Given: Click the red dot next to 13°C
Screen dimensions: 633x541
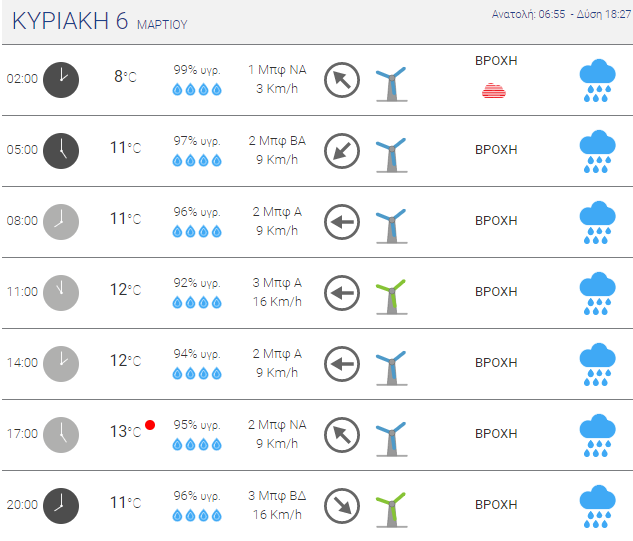Looking at the screenshot, I should click(150, 425).
